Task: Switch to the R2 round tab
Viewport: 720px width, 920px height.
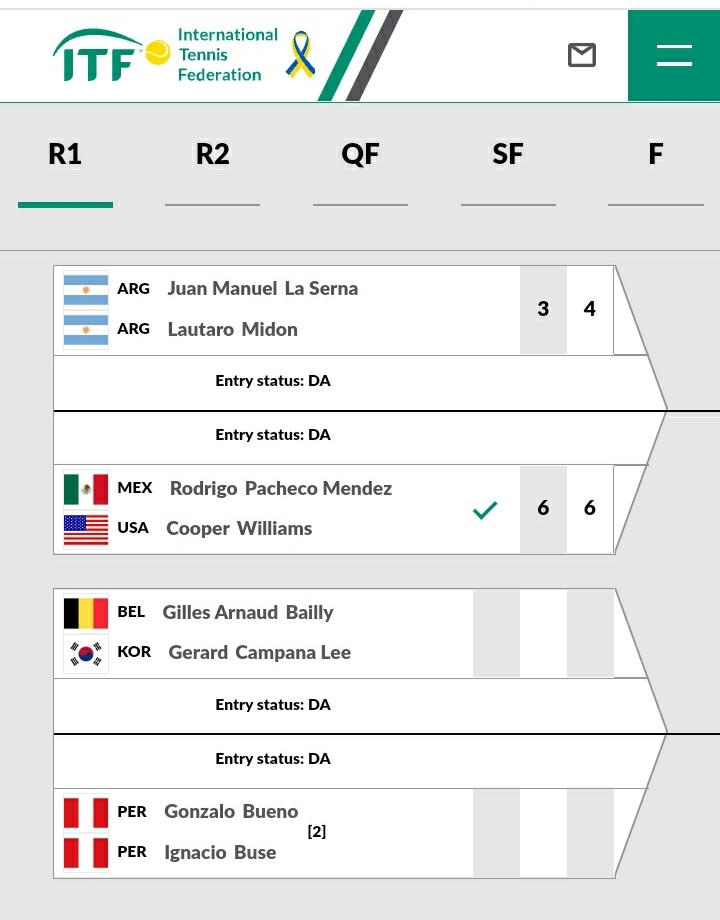Action: tap(212, 155)
